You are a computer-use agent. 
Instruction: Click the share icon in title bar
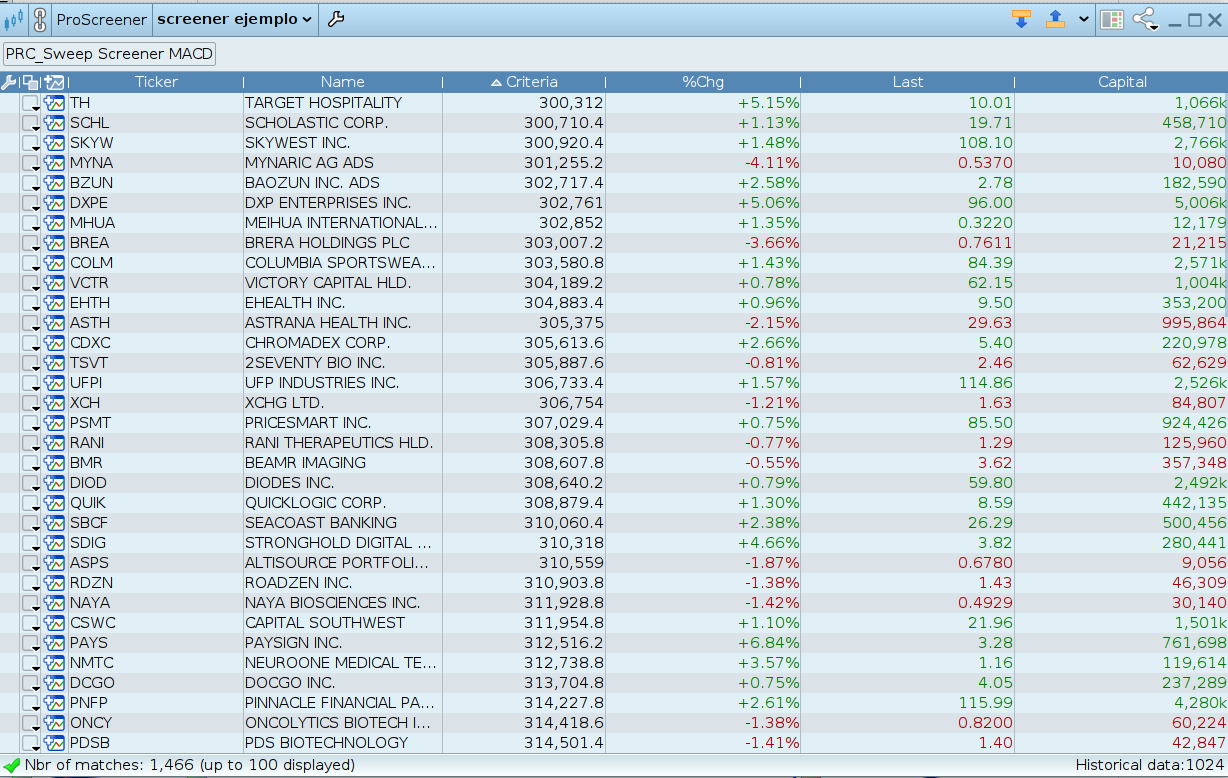click(1145, 19)
